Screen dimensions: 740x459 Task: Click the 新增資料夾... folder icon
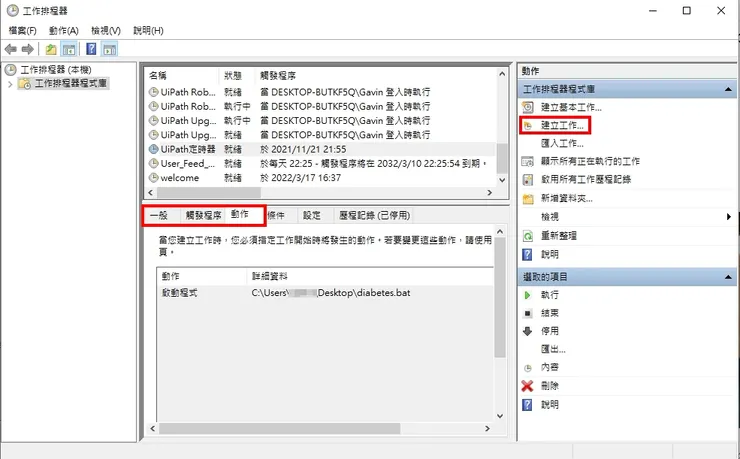click(528, 199)
